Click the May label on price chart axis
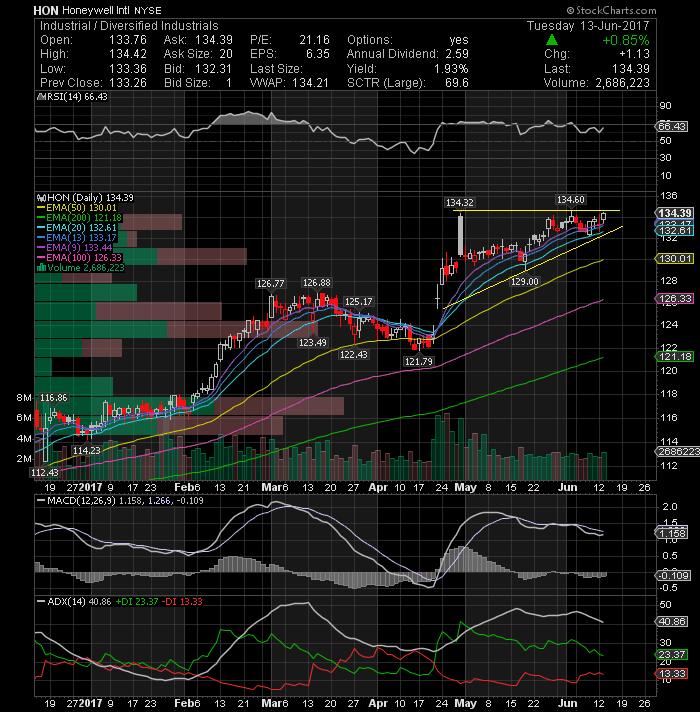 [465, 487]
